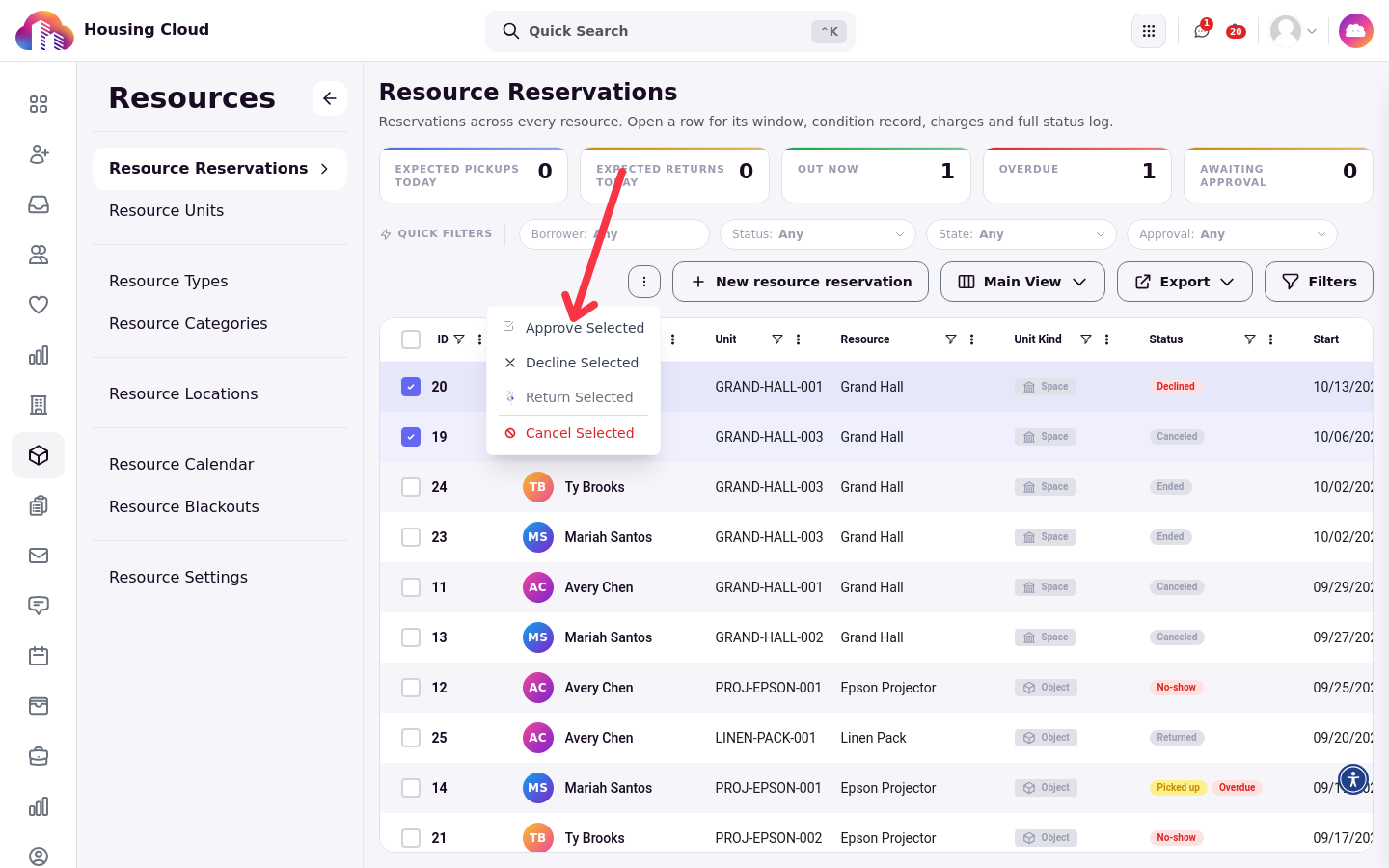1389x868 pixels.
Task: Choose Decline Selected from the menu
Action: point(574,363)
